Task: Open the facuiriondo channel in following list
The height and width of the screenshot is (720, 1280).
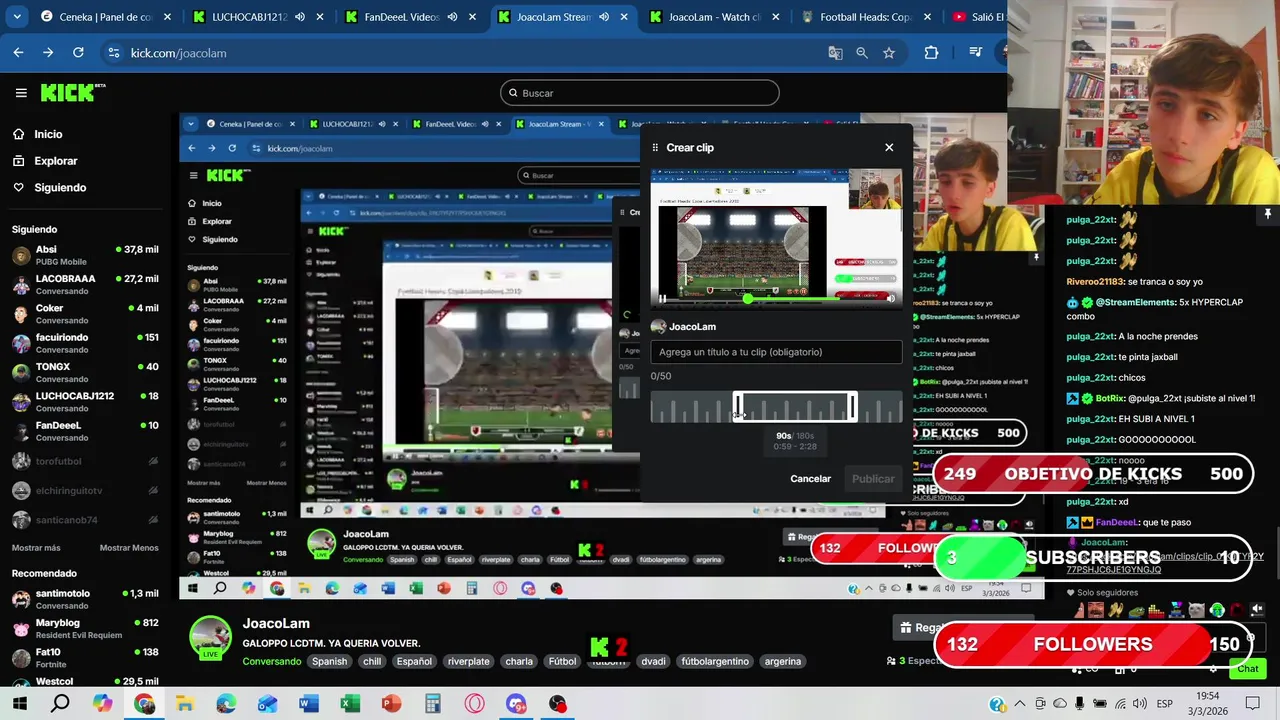Action: [x=85, y=343]
